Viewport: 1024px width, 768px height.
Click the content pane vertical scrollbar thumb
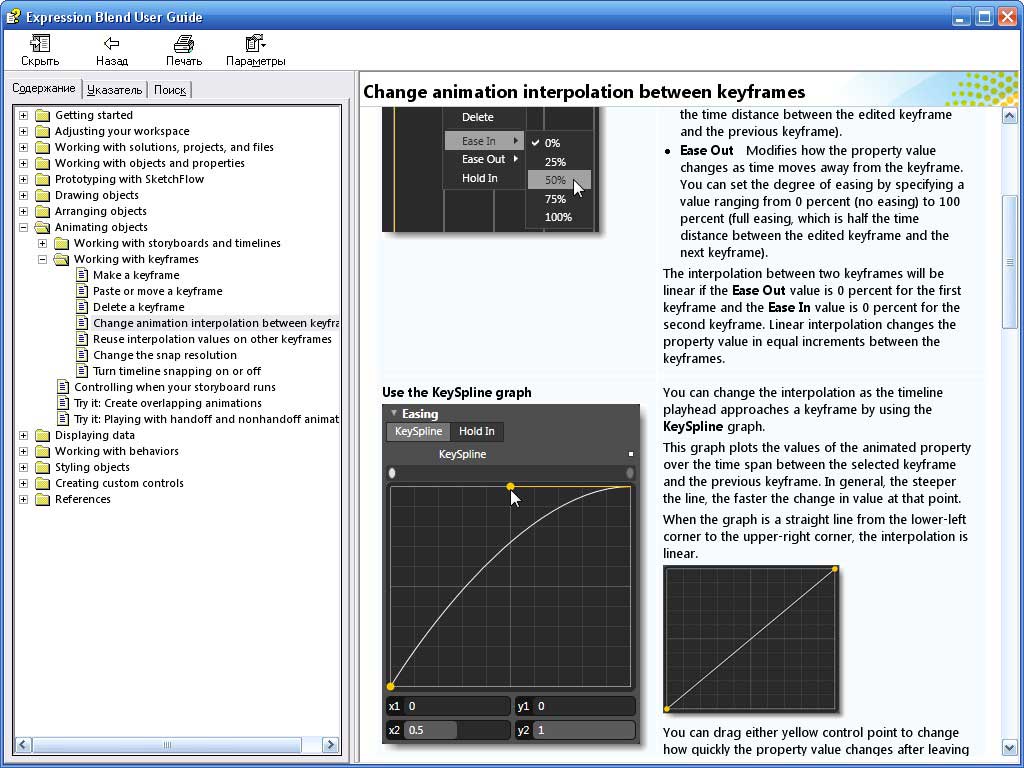(1010, 262)
